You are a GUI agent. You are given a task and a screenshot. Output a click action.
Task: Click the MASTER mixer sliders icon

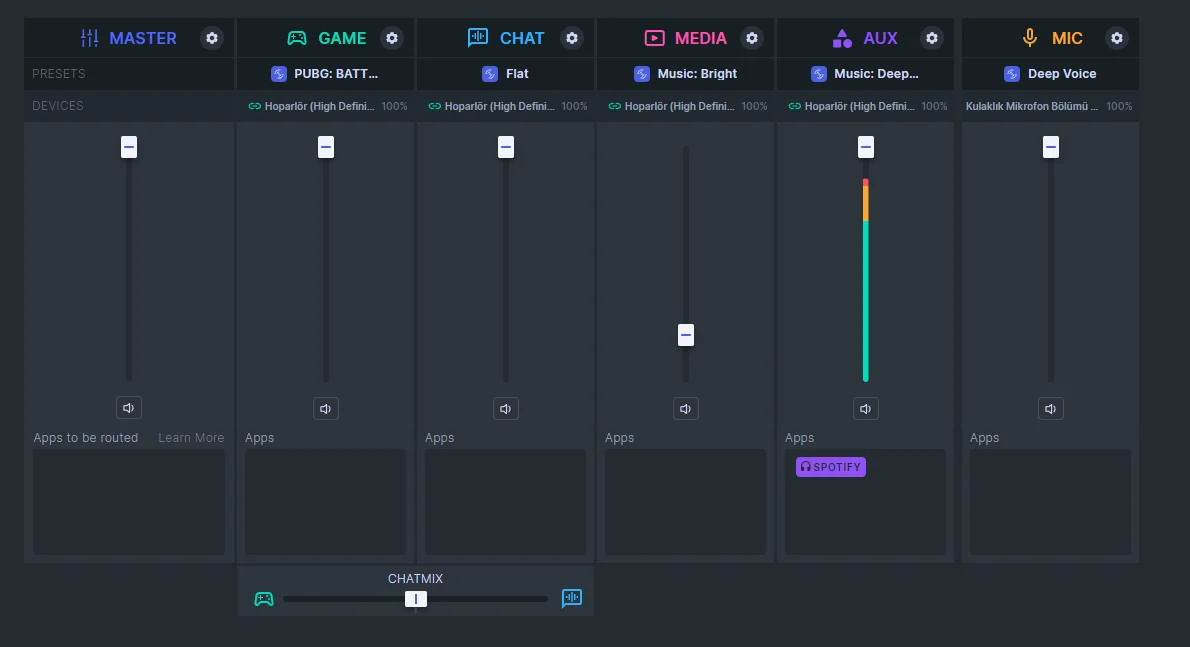[x=90, y=38]
